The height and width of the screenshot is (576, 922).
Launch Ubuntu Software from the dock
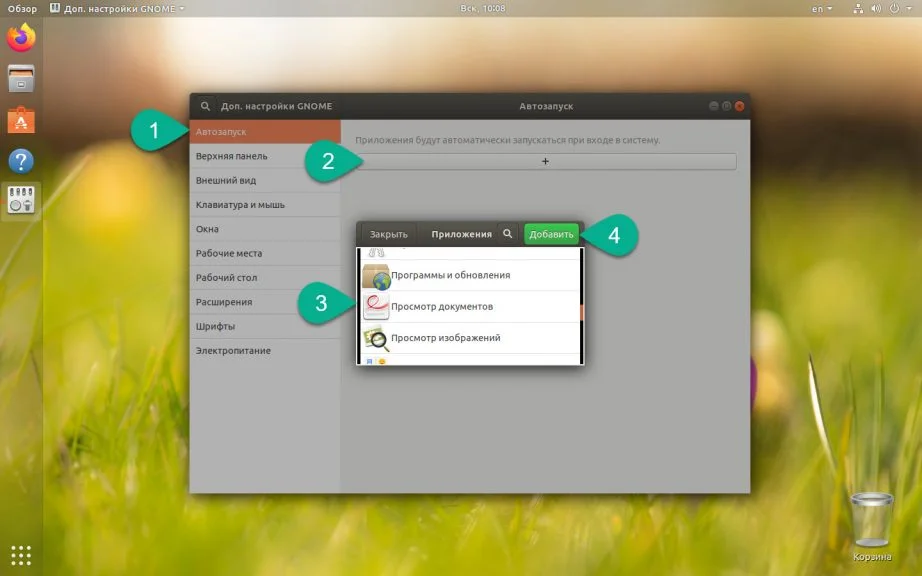tap(21, 120)
